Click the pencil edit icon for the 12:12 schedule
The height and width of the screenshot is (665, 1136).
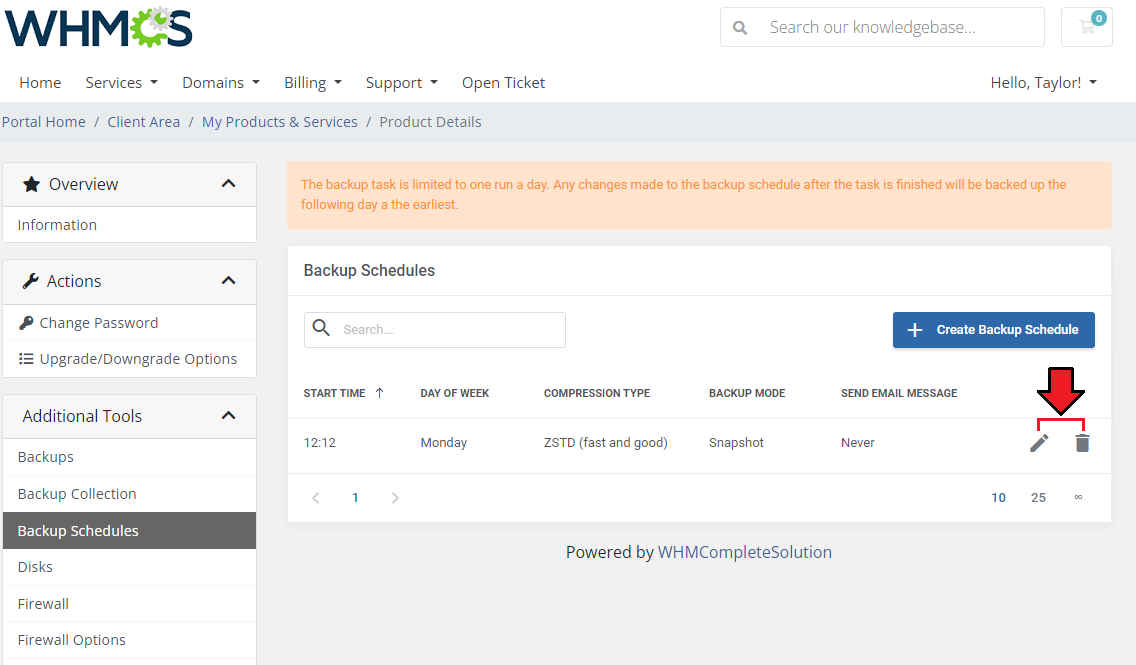(1039, 443)
